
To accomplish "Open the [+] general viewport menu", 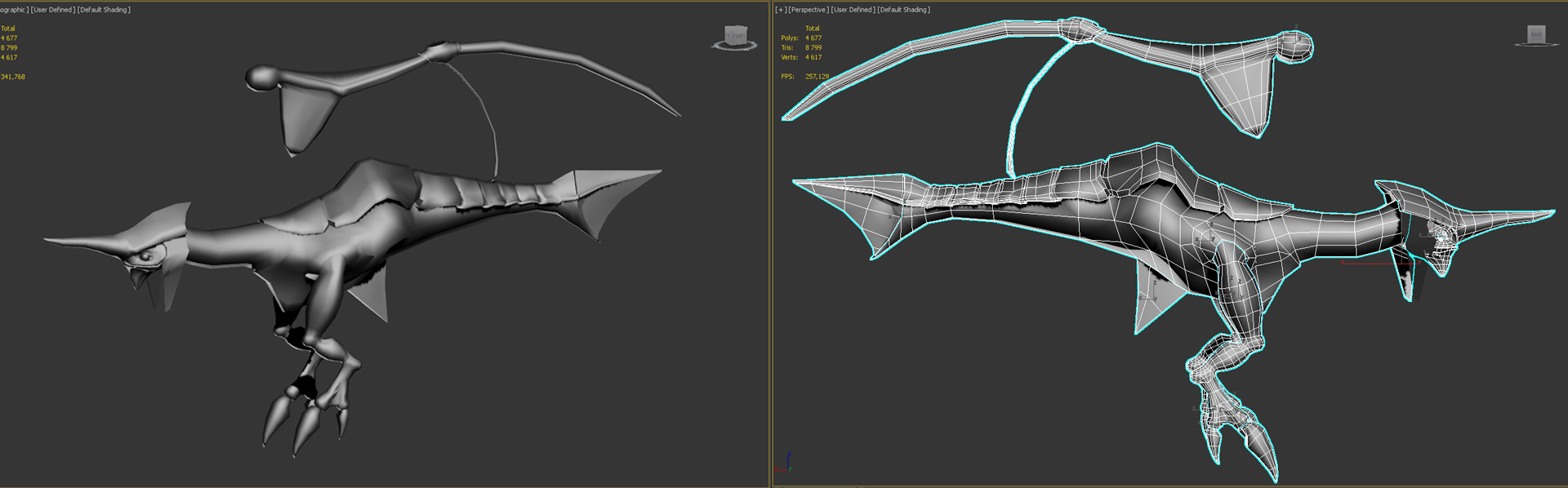I will tap(781, 10).
